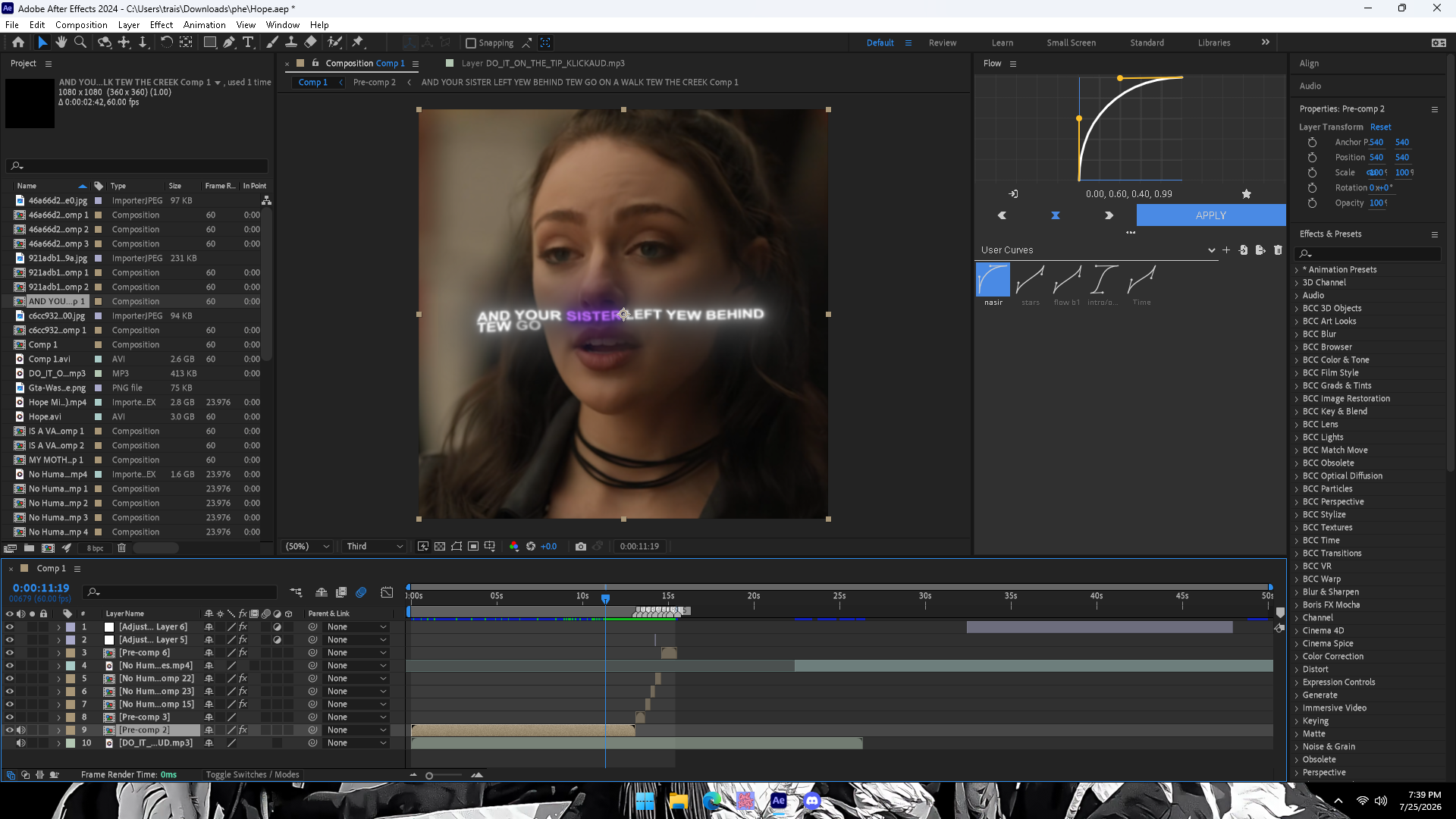Add a new curve preset with plus icon

tap(1226, 249)
